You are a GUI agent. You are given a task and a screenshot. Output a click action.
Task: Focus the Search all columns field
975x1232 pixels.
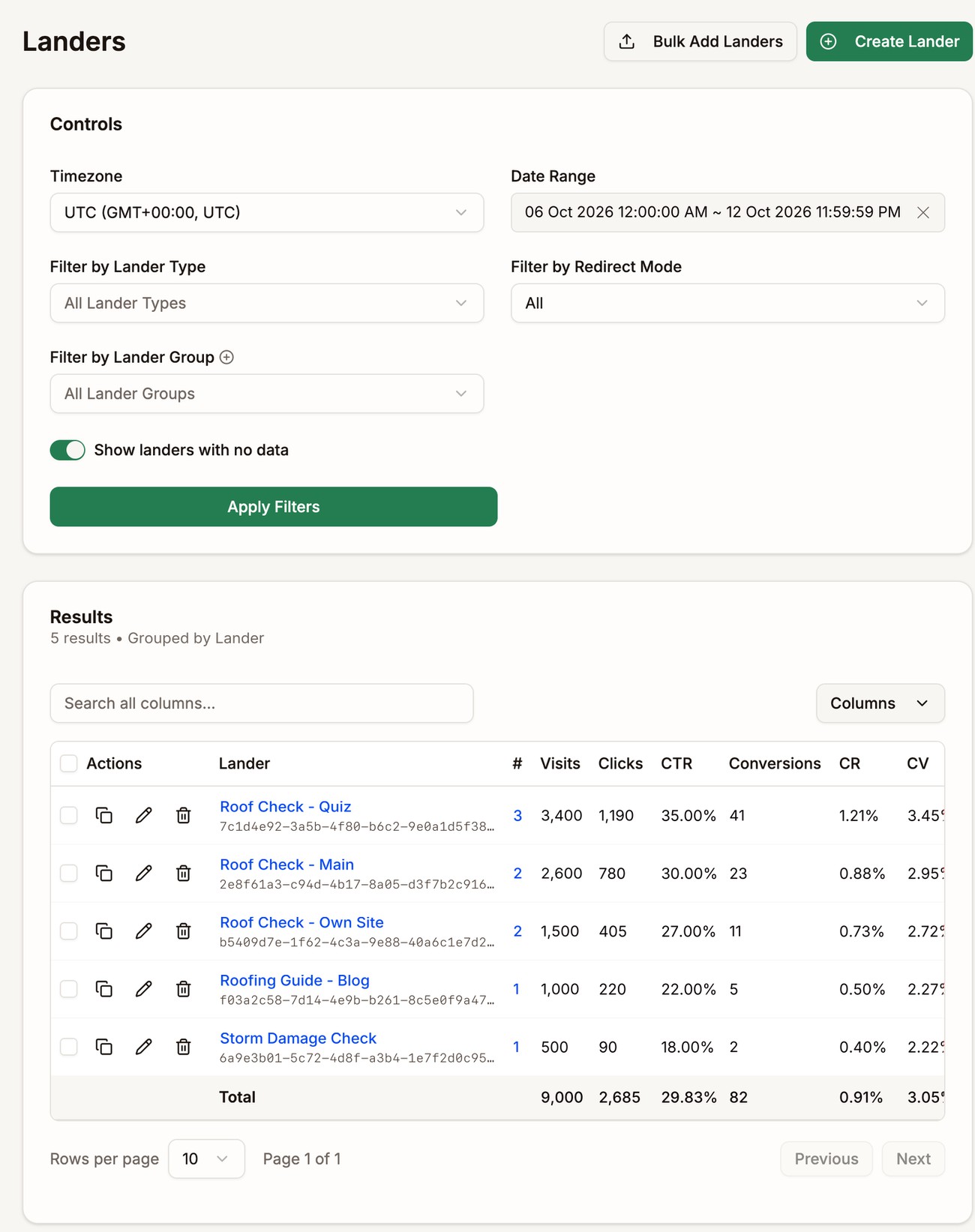tap(262, 703)
